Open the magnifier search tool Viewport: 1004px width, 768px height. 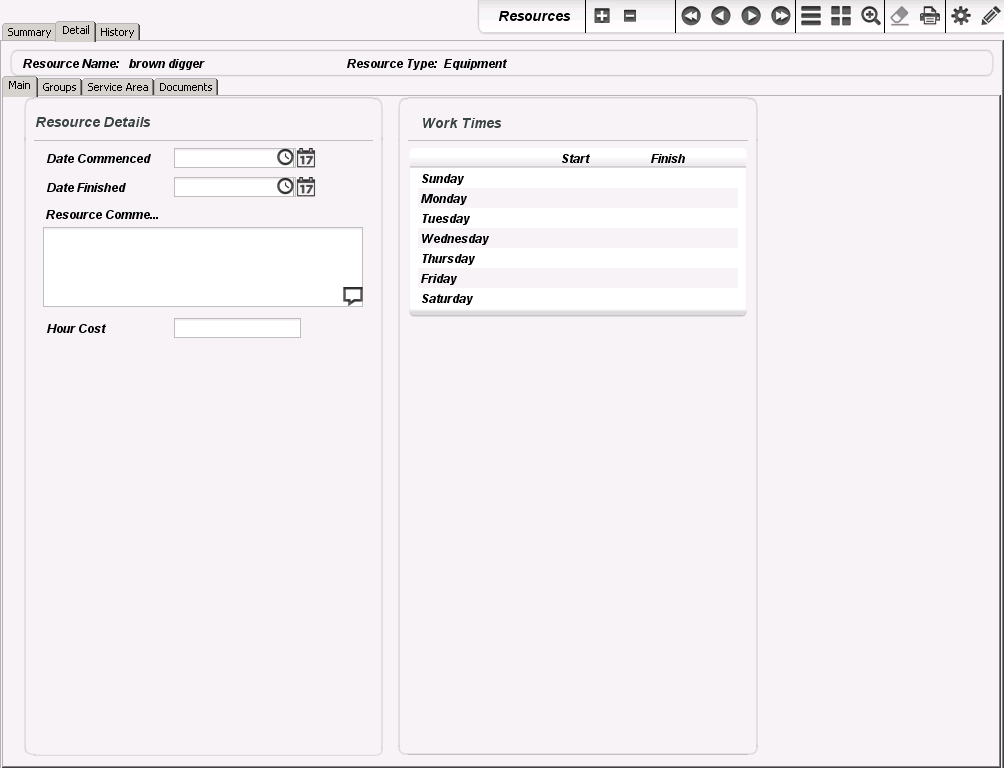tap(871, 16)
